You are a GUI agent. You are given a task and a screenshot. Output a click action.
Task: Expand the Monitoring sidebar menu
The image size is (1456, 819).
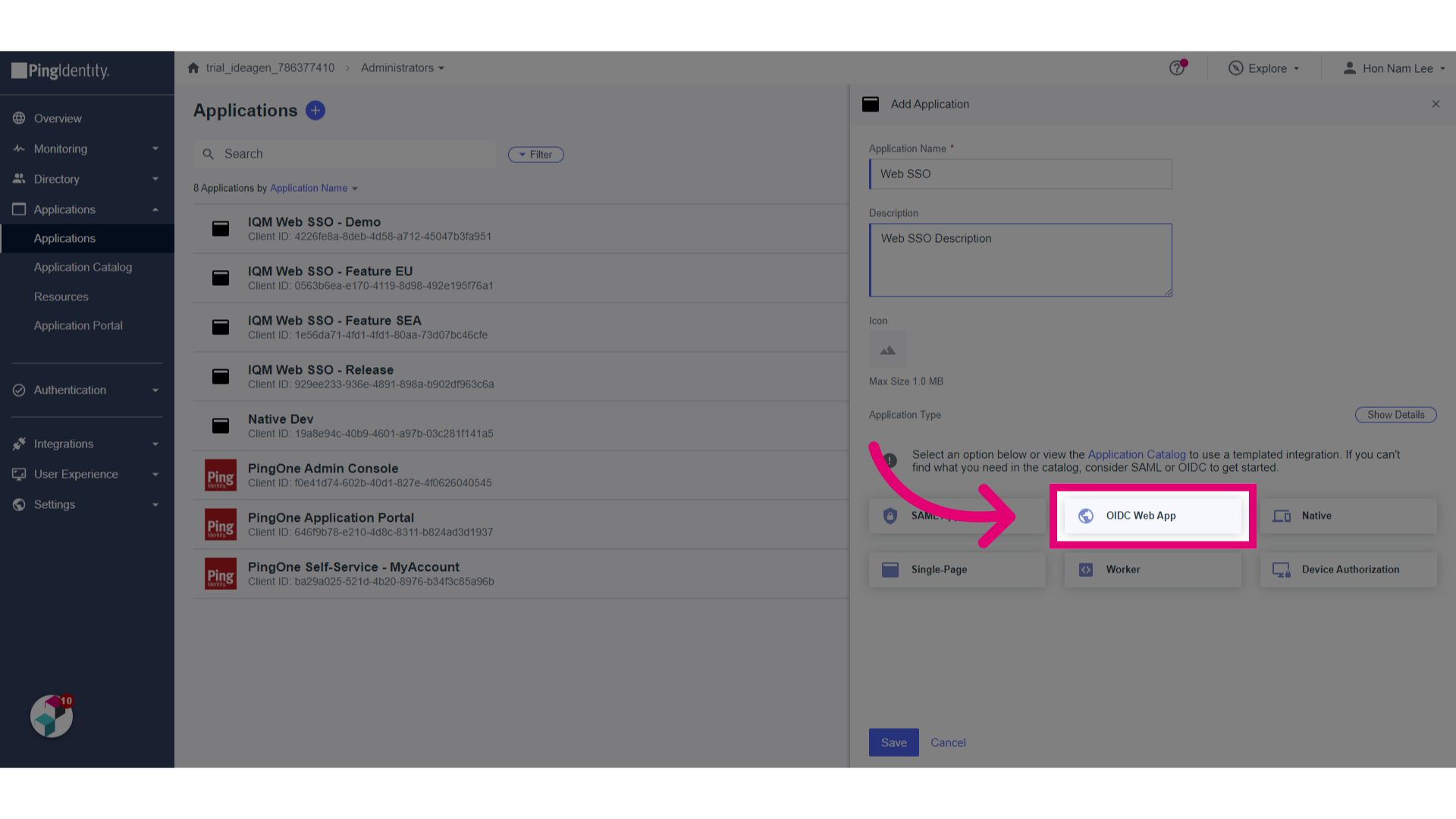155,149
